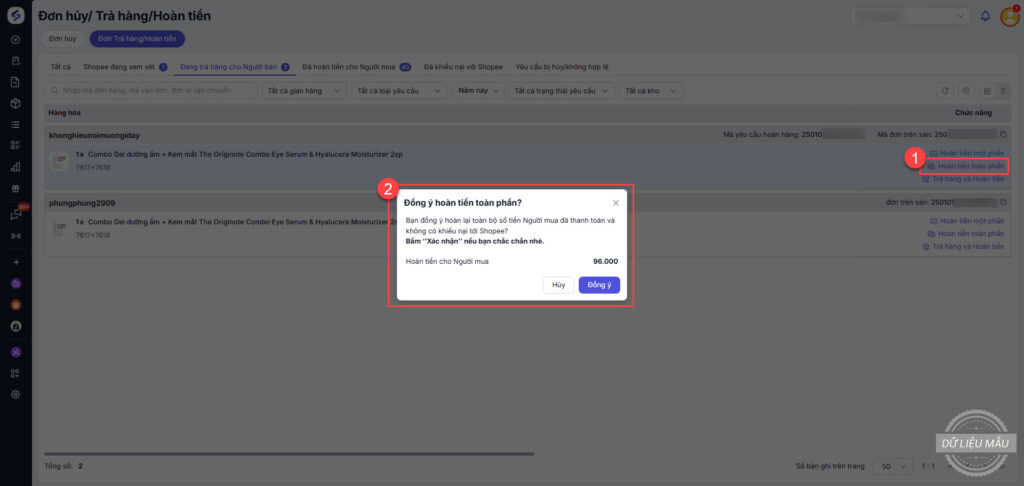
Task: Expand the Tất cả trạng thái yêu cầu dropdown
Action: 562,91
